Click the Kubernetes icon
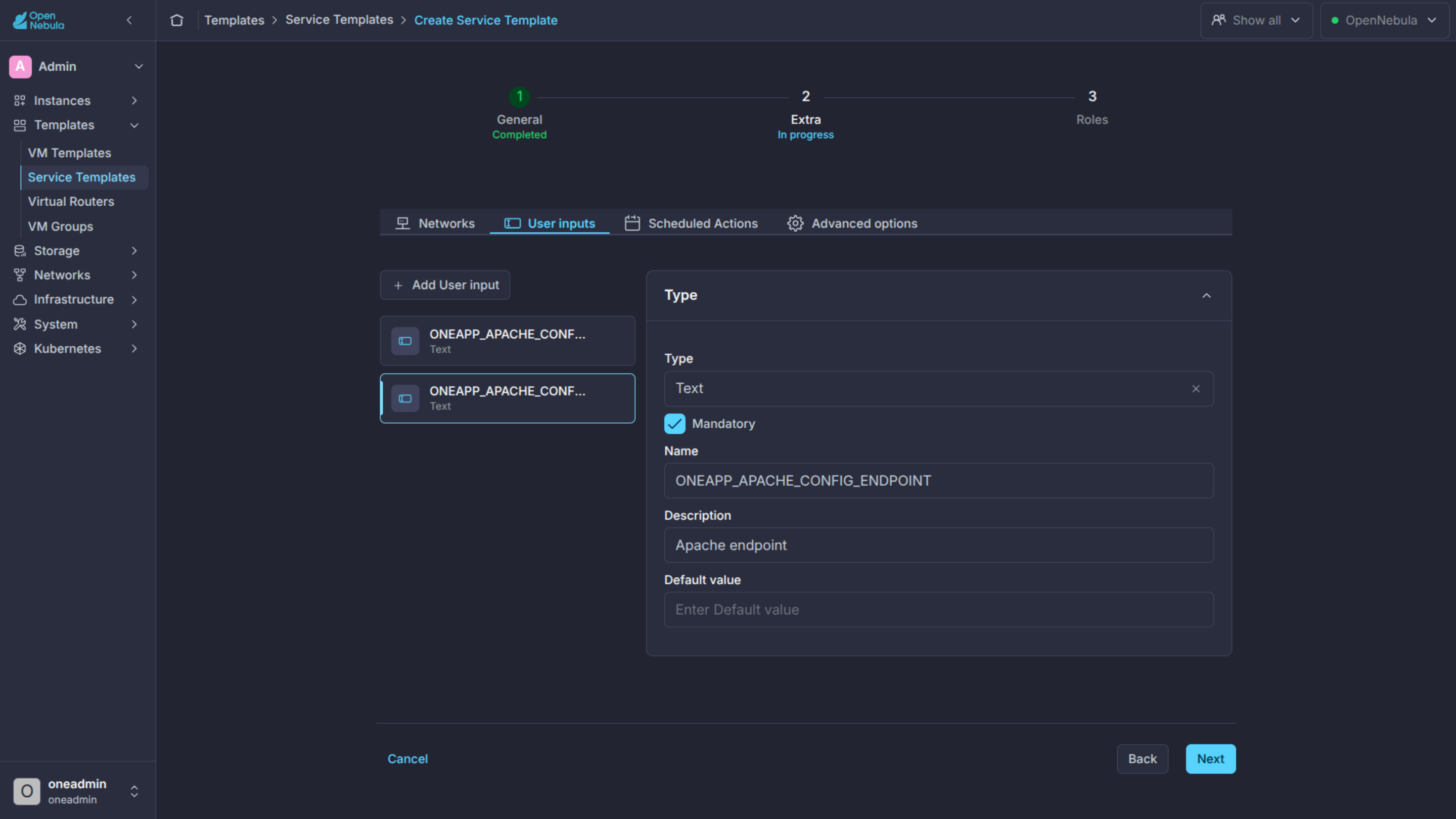The height and width of the screenshot is (819, 1456). [20, 349]
